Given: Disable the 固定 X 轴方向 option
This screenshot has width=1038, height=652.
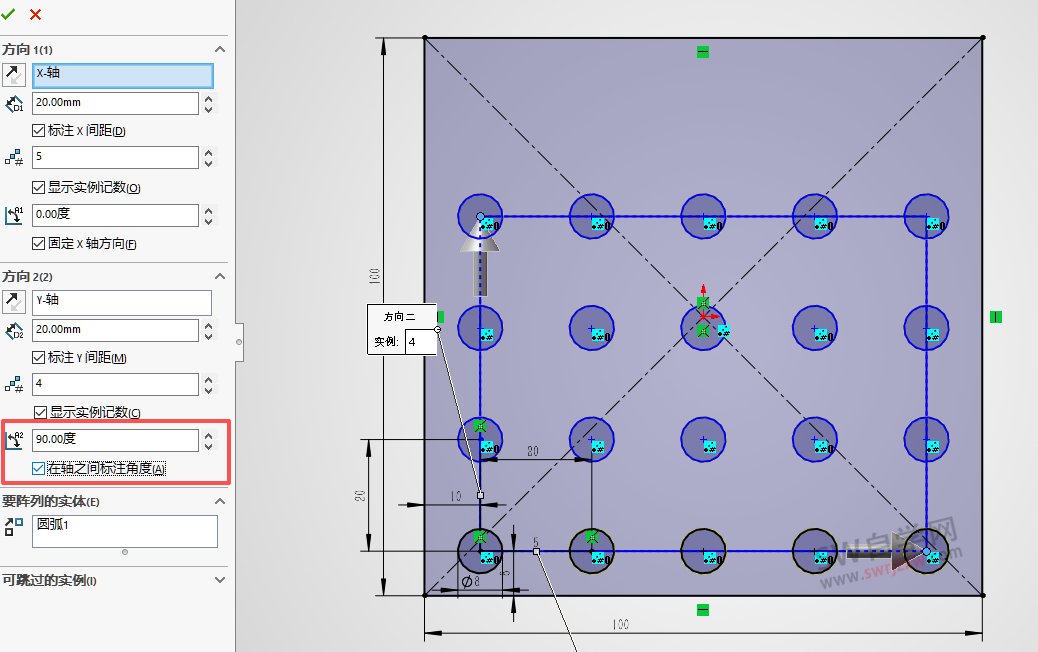Looking at the screenshot, I should pyautogui.click(x=38, y=243).
